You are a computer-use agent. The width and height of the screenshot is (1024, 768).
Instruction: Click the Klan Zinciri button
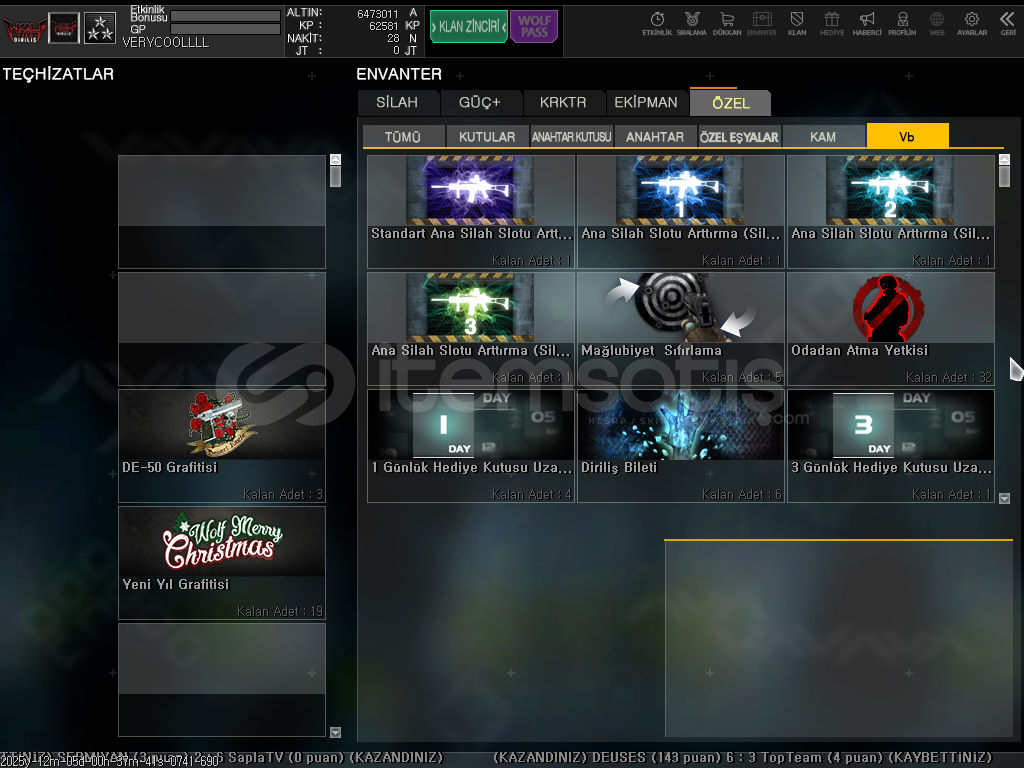click(469, 27)
